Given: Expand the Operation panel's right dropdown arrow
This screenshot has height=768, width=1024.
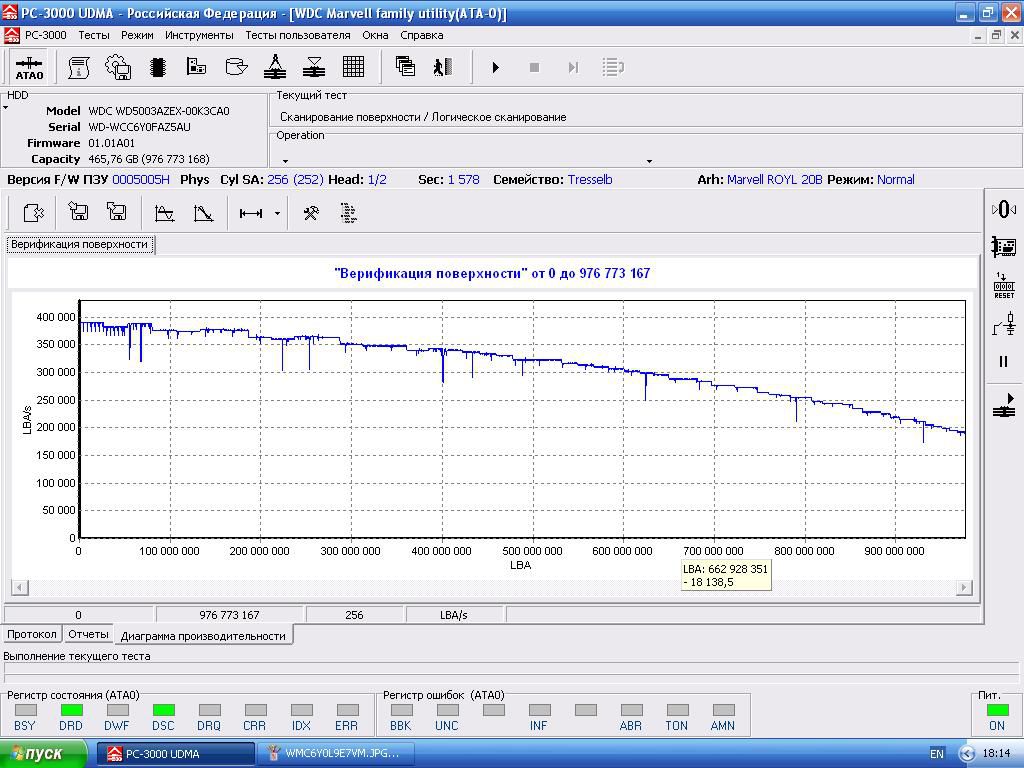Looking at the screenshot, I should (649, 161).
